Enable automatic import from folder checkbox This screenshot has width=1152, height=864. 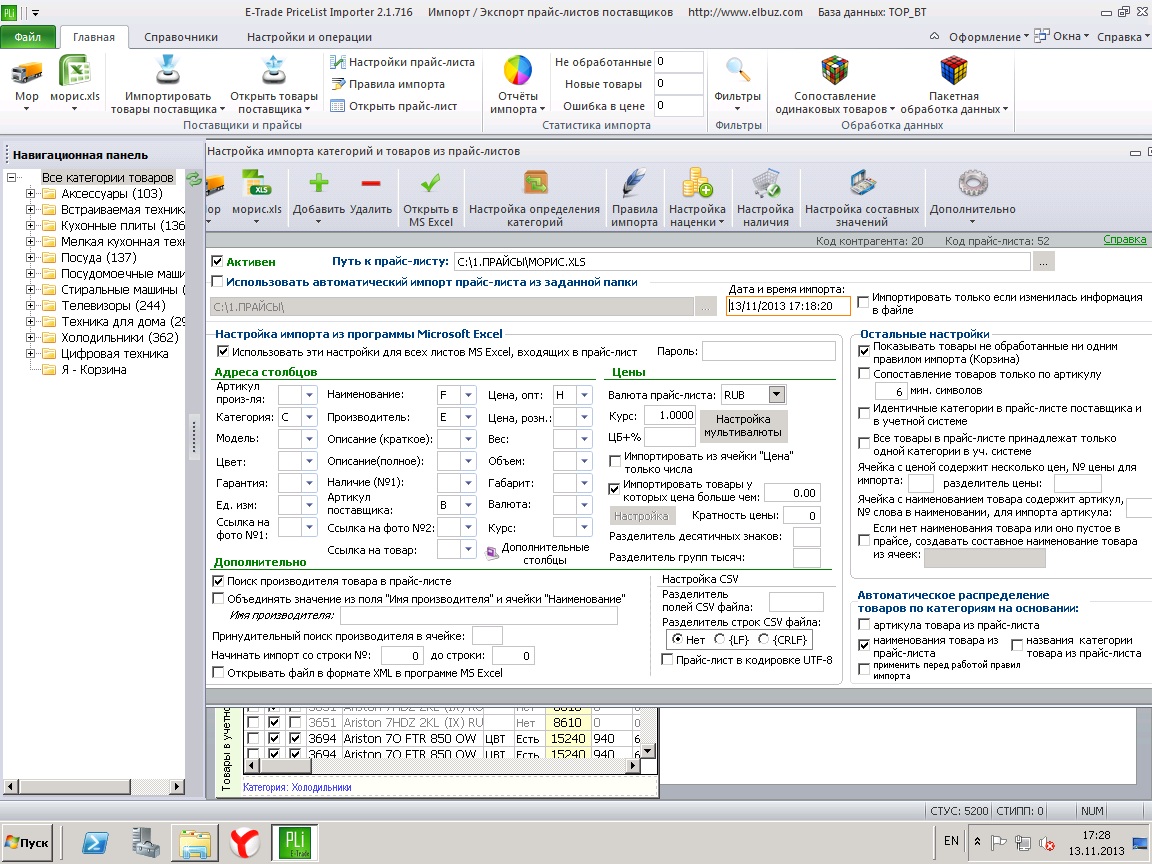[217, 281]
